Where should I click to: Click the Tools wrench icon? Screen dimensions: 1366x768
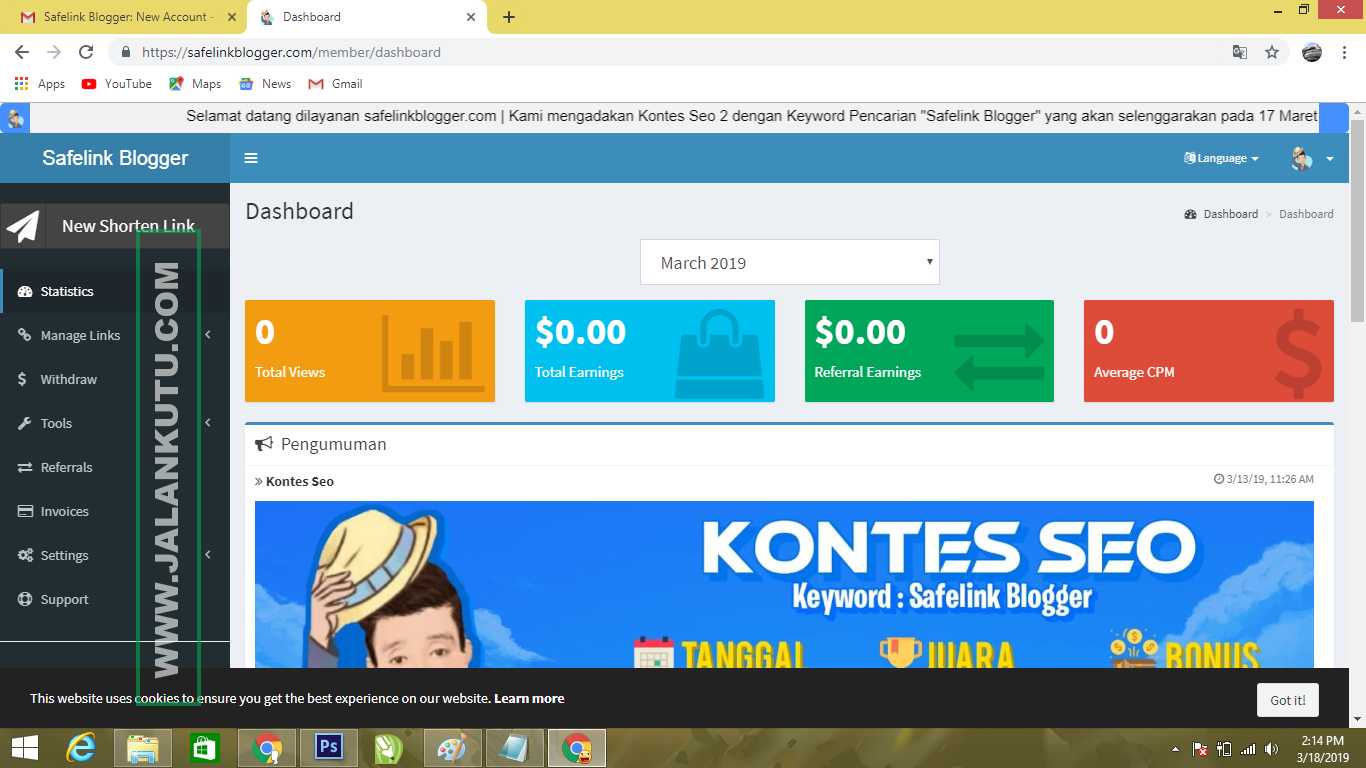pyautogui.click(x=25, y=423)
